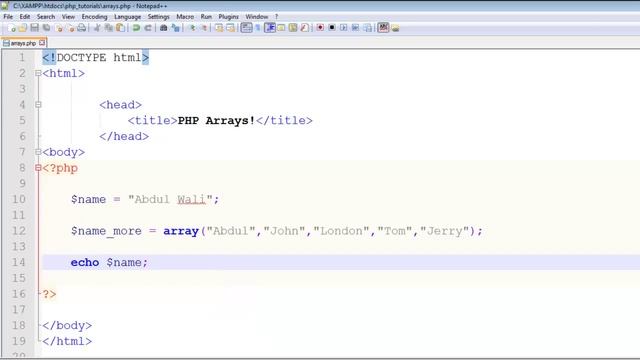Open Find with the binoculars icon
Viewport: 640px width, 360px height.
pyautogui.click(x=163, y=28)
